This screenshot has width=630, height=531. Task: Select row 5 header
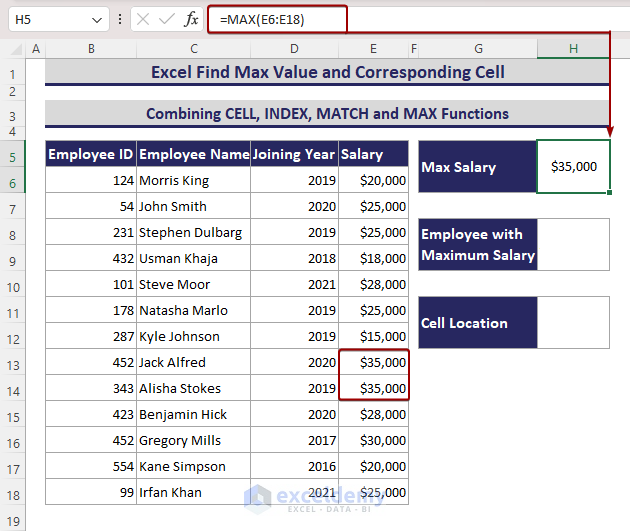click(x=12, y=154)
